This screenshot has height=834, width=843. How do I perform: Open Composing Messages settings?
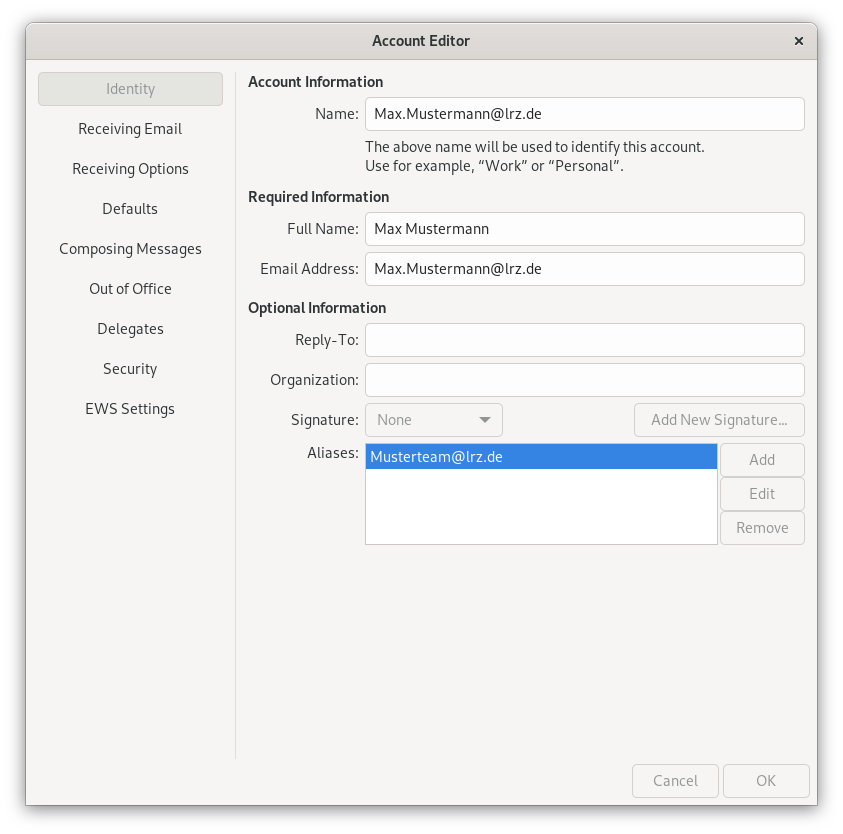(130, 248)
